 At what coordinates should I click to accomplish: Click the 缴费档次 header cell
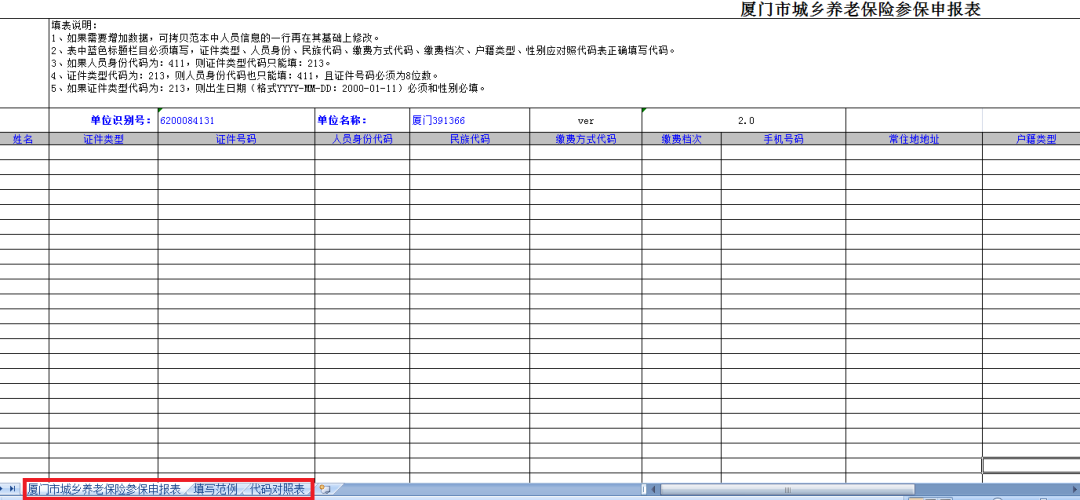click(x=681, y=139)
